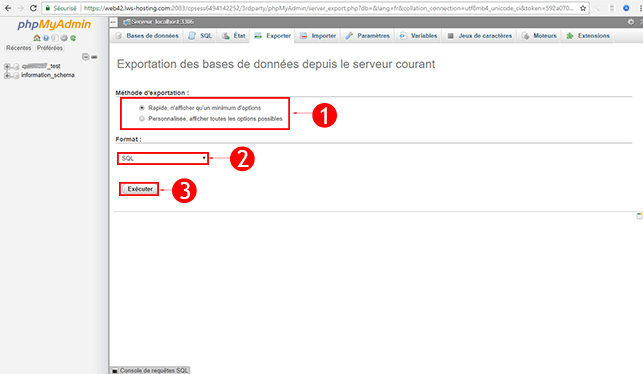643x374 pixels.
Task: Click the phpMyAdmin logo
Action: point(54,24)
